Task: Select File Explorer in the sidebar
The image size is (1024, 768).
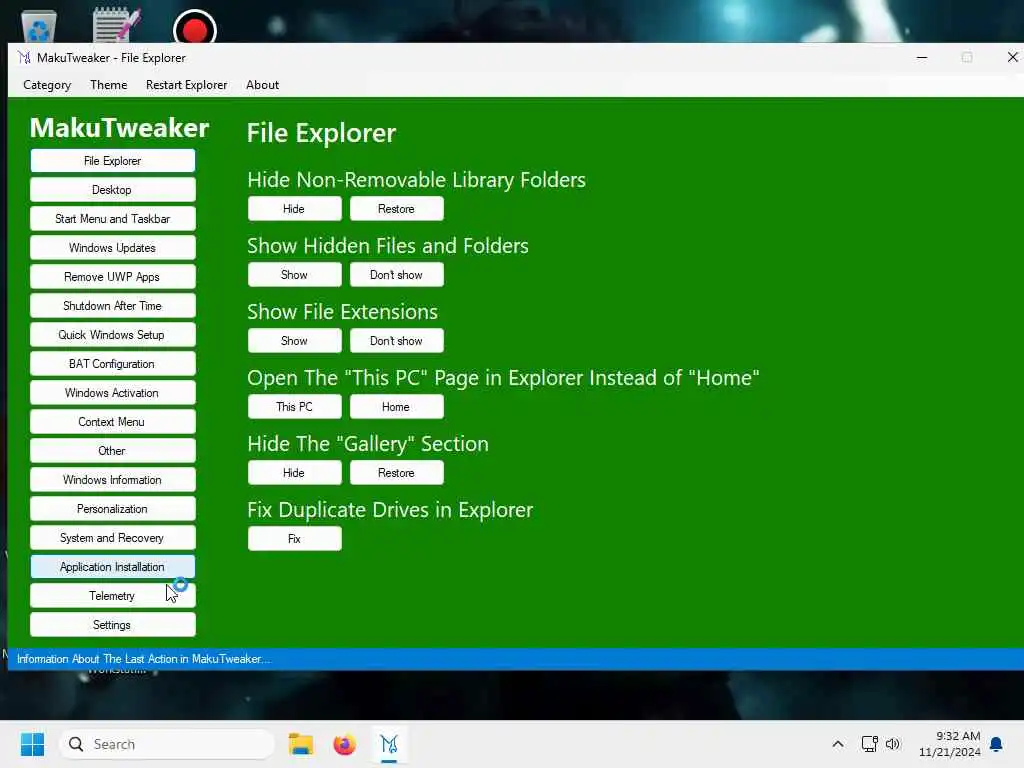Action: pos(112,161)
